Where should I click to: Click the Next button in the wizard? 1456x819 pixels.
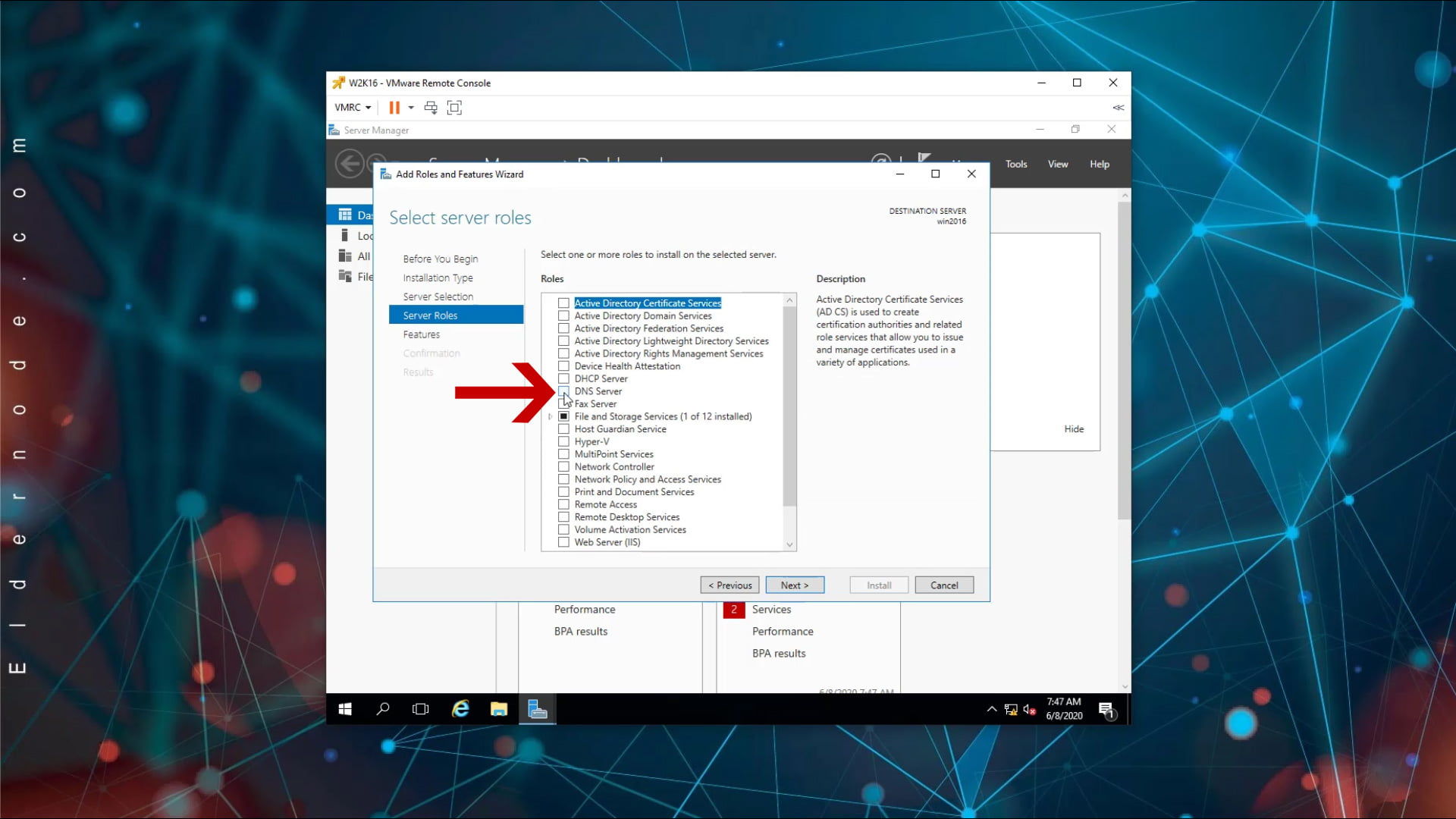794,585
